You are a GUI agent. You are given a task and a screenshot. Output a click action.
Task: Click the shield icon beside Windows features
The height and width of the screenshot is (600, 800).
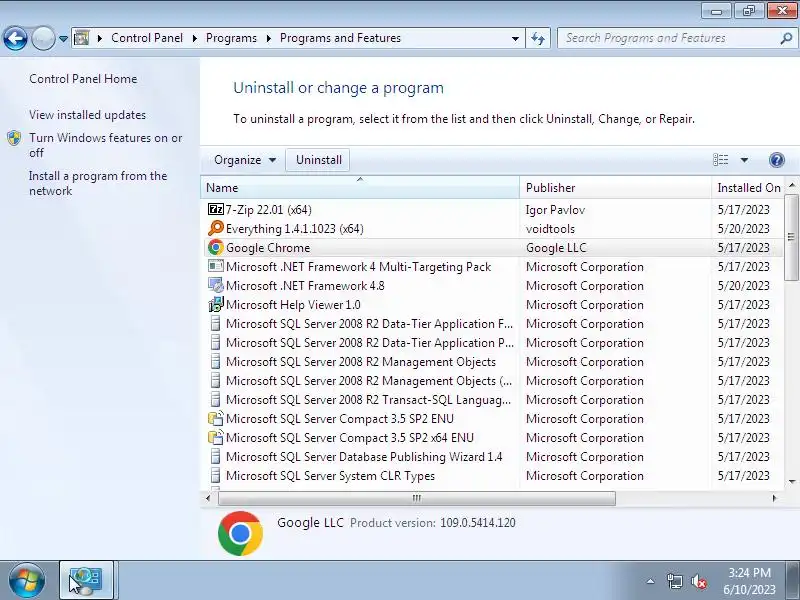(14, 138)
